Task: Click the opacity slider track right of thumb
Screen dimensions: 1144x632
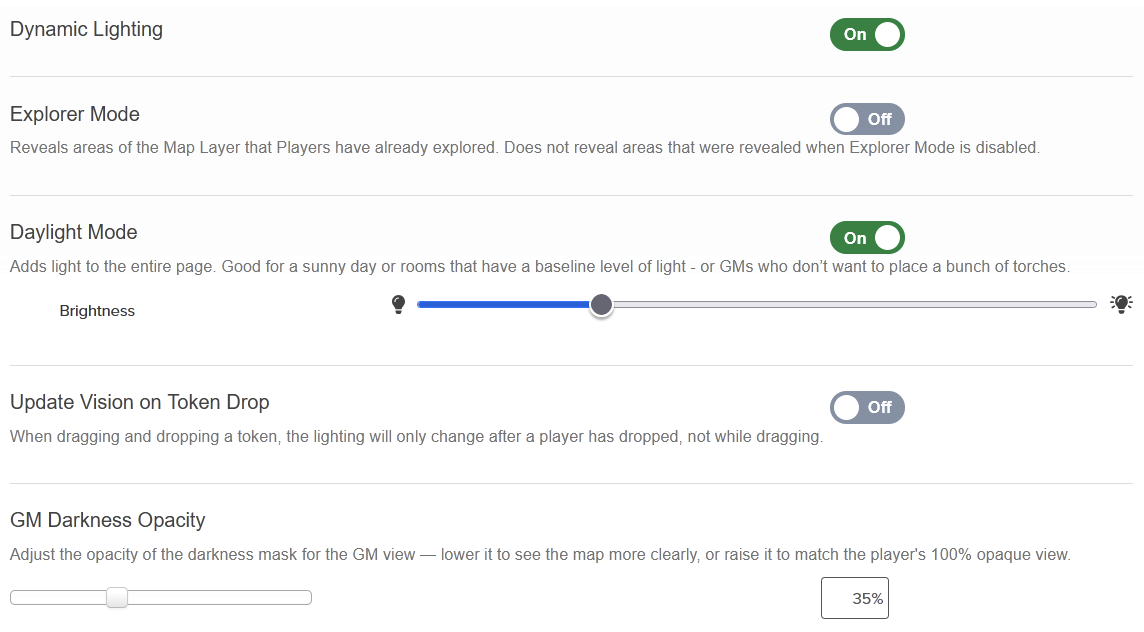Action: point(220,598)
